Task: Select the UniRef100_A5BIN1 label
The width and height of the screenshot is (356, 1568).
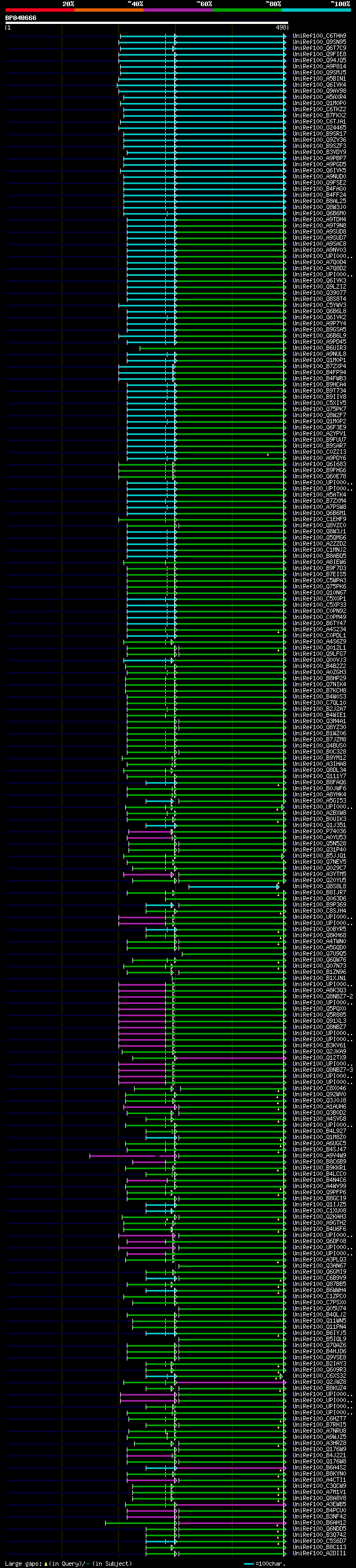Action: pyautogui.click(x=319, y=78)
